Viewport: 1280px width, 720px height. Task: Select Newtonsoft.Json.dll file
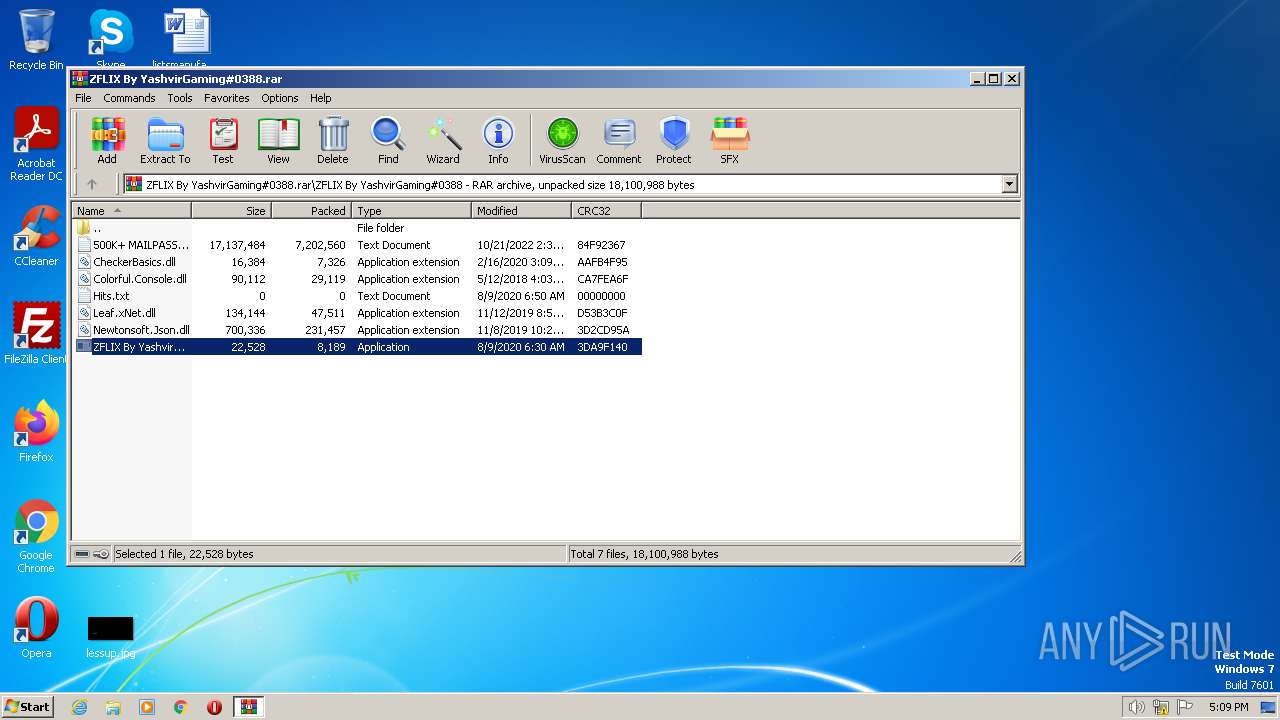[357, 330]
